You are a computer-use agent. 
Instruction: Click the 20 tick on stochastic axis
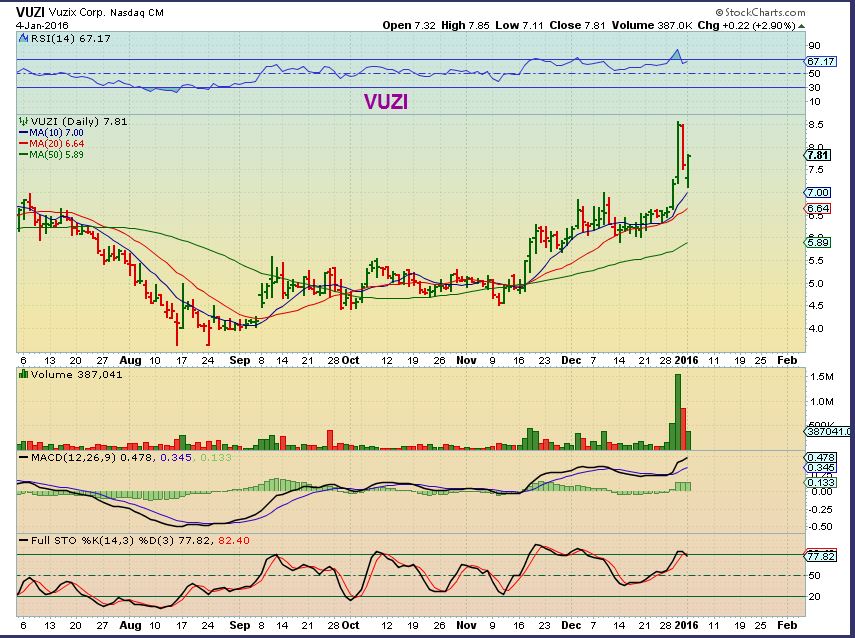coord(815,597)
